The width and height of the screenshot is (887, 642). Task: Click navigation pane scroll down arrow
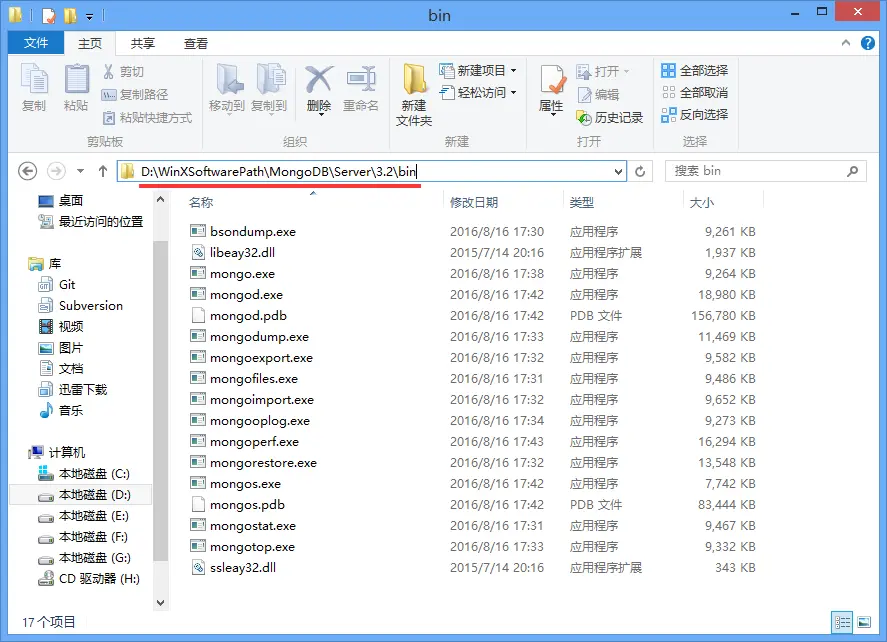point(161,602)
